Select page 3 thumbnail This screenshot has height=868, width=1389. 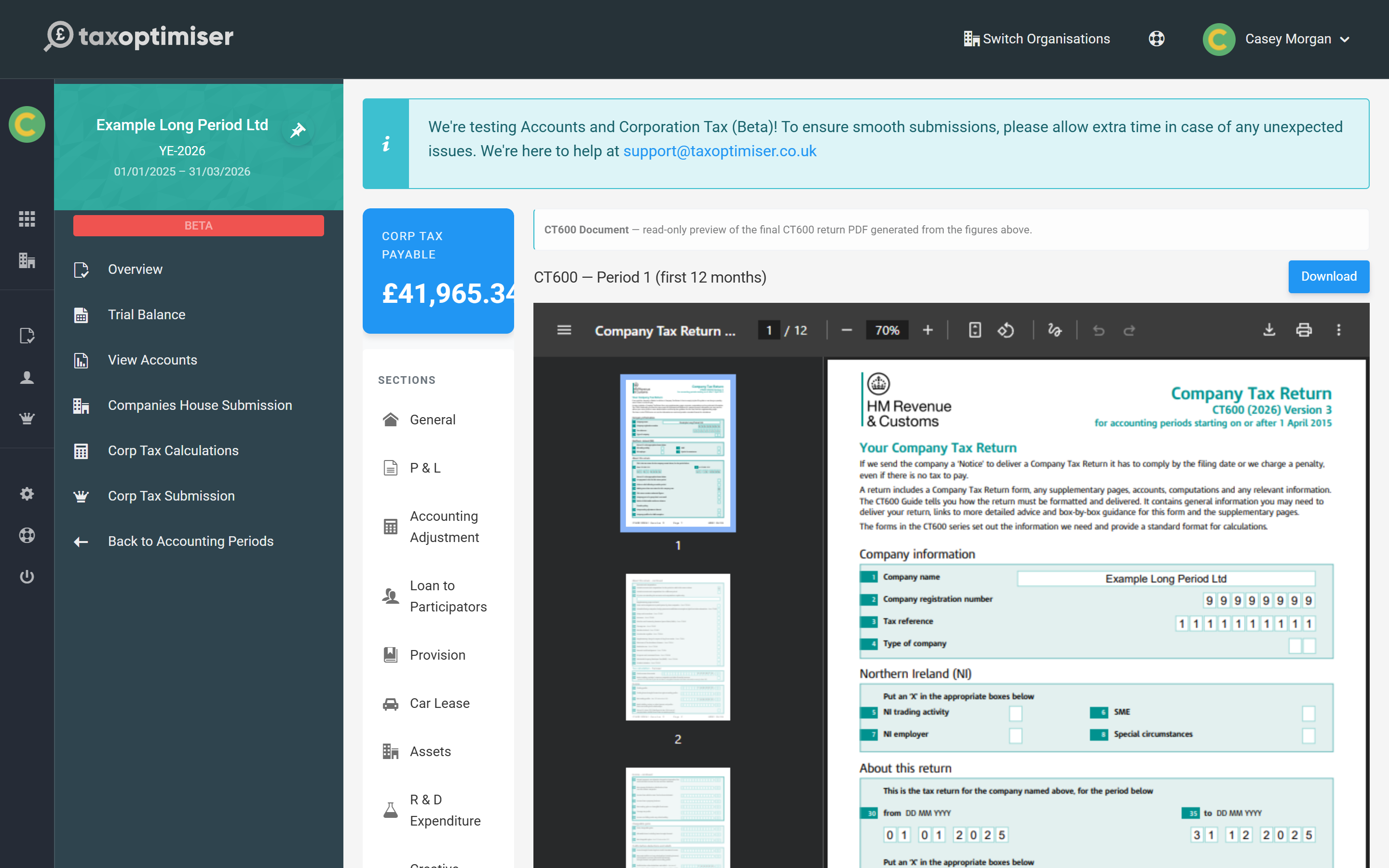(x=678, y=818)
